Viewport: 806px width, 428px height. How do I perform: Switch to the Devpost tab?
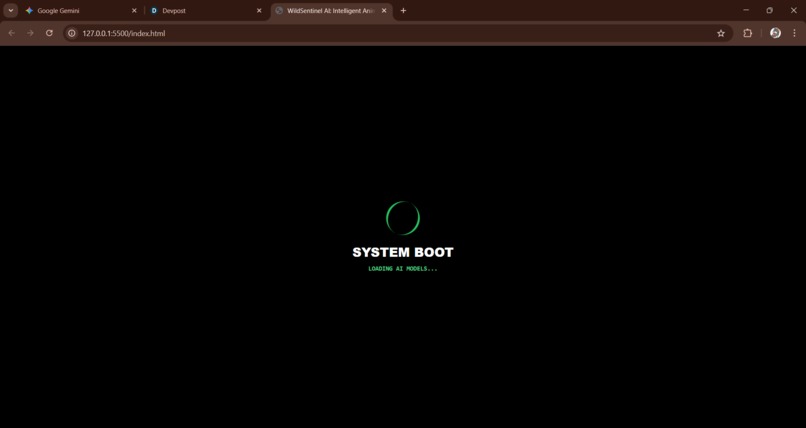206,10
